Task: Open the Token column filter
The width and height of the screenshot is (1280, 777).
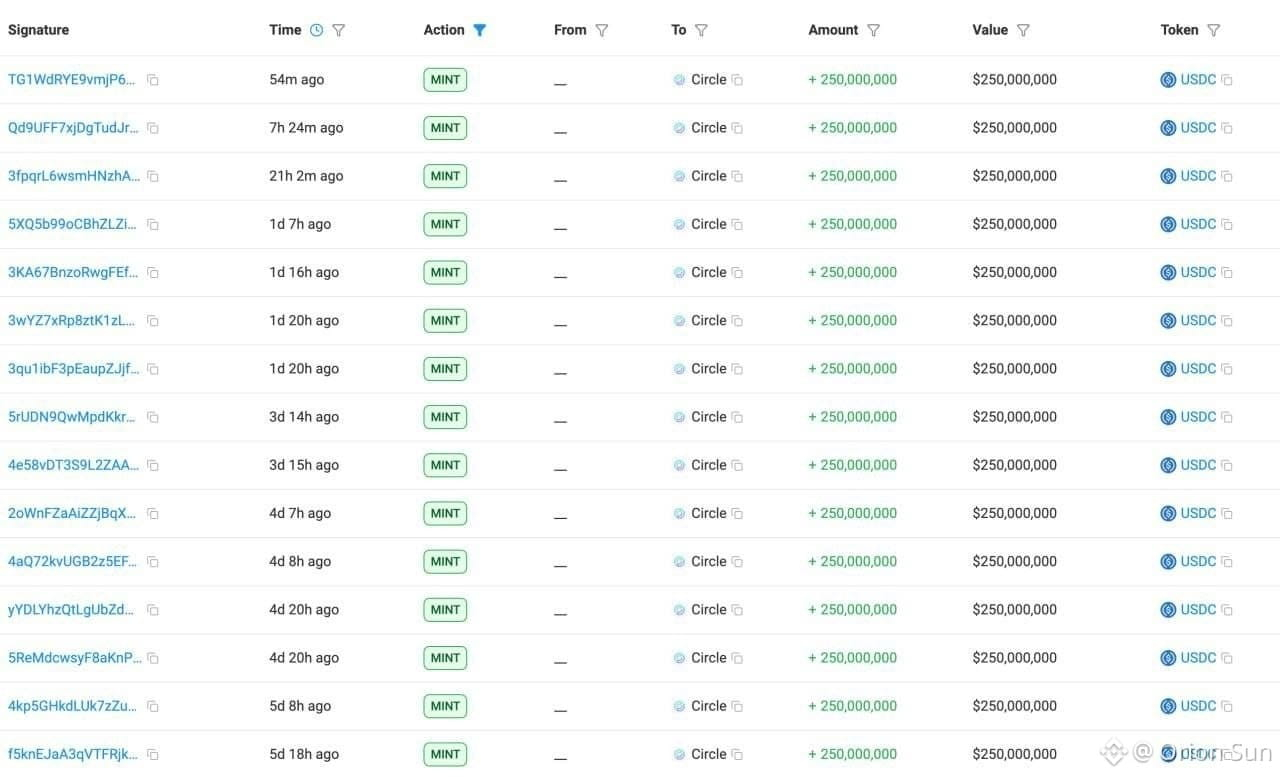Action: pyautogui.click(x=1214, y=30)
